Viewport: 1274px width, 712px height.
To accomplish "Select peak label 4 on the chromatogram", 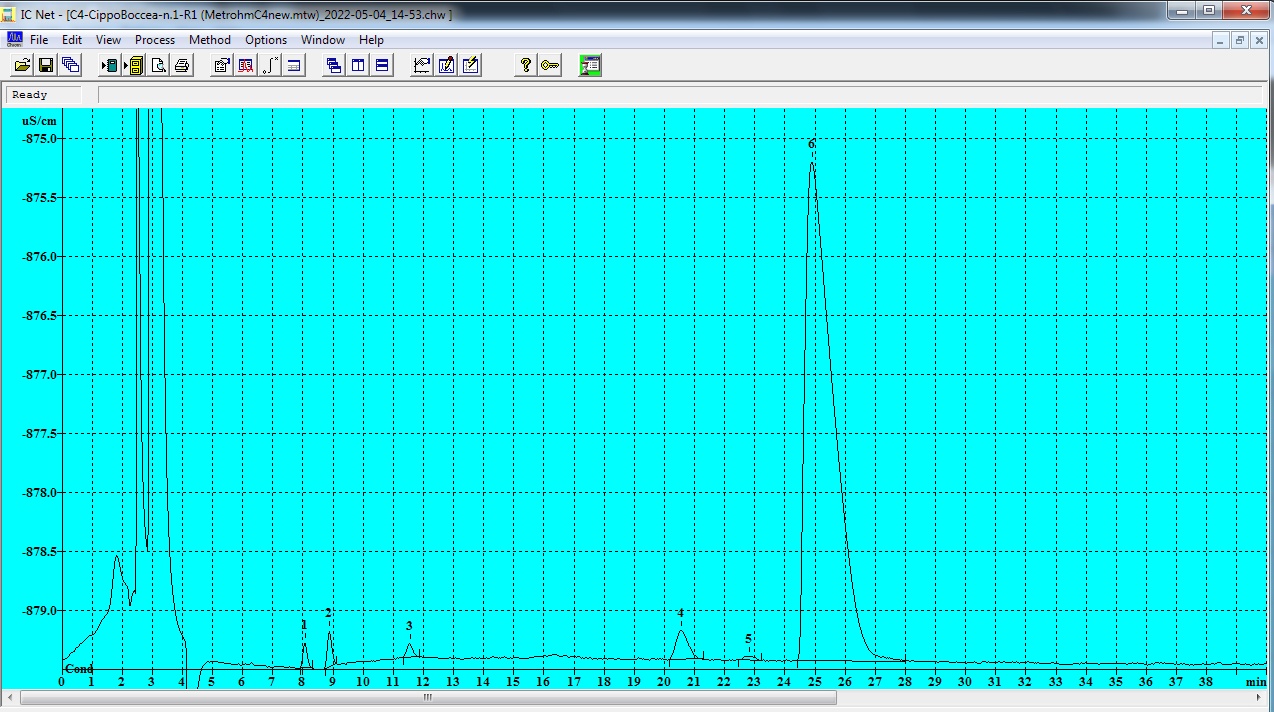I will point(681,613).
